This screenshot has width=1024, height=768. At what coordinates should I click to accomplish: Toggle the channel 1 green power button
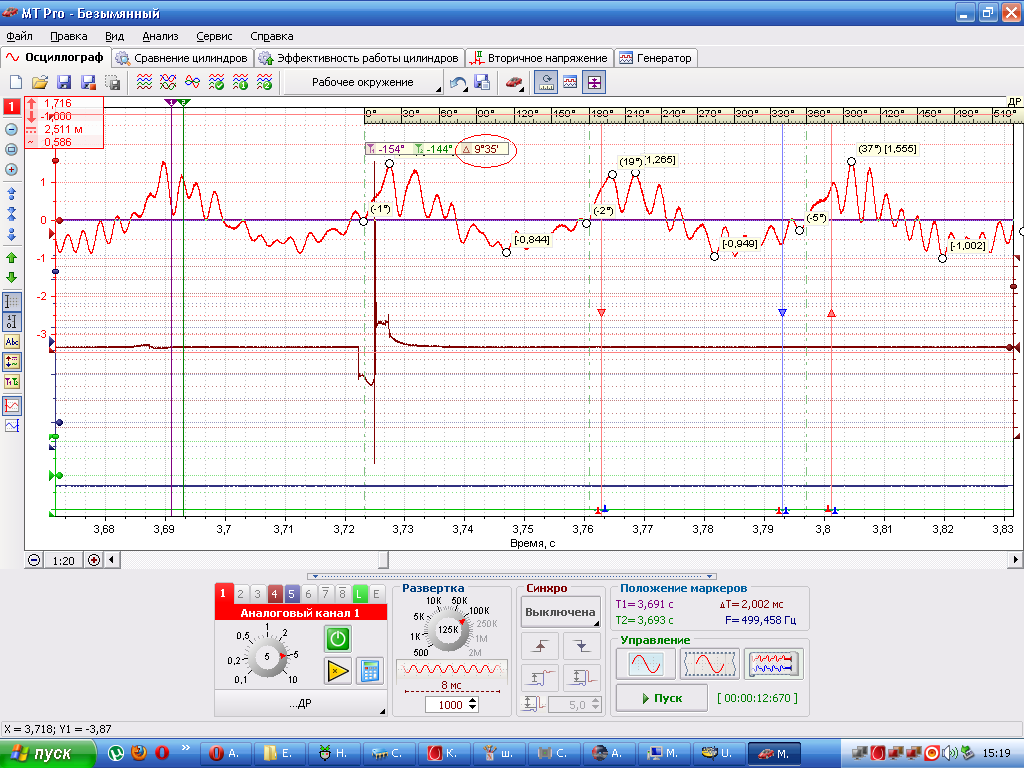tap(338, 639)
